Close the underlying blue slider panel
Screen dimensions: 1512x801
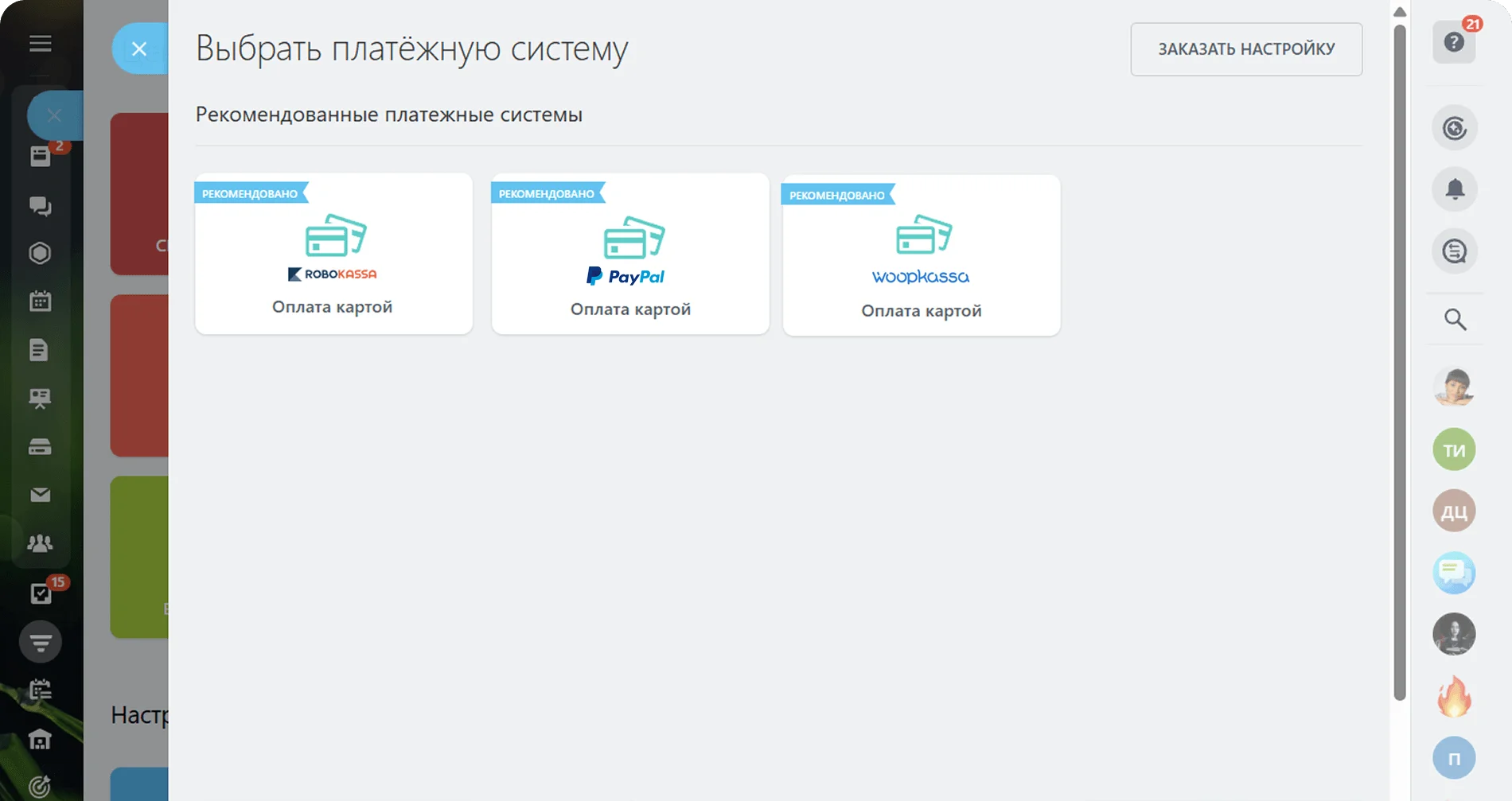(x=54, y=116)
